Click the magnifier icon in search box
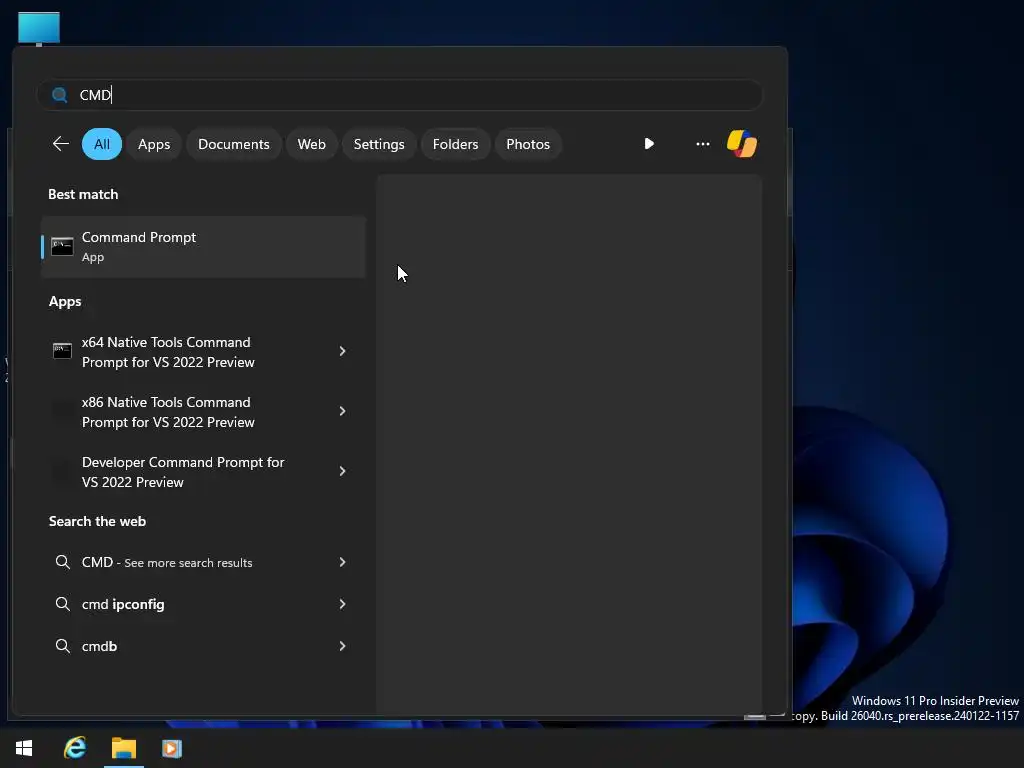Viewport: 1024px width, 768px height. pos(59,95)
